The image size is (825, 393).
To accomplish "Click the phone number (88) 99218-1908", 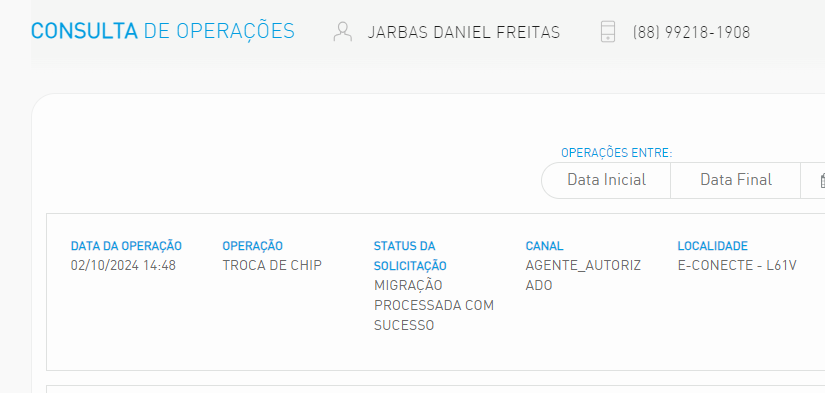I will 691,33.
